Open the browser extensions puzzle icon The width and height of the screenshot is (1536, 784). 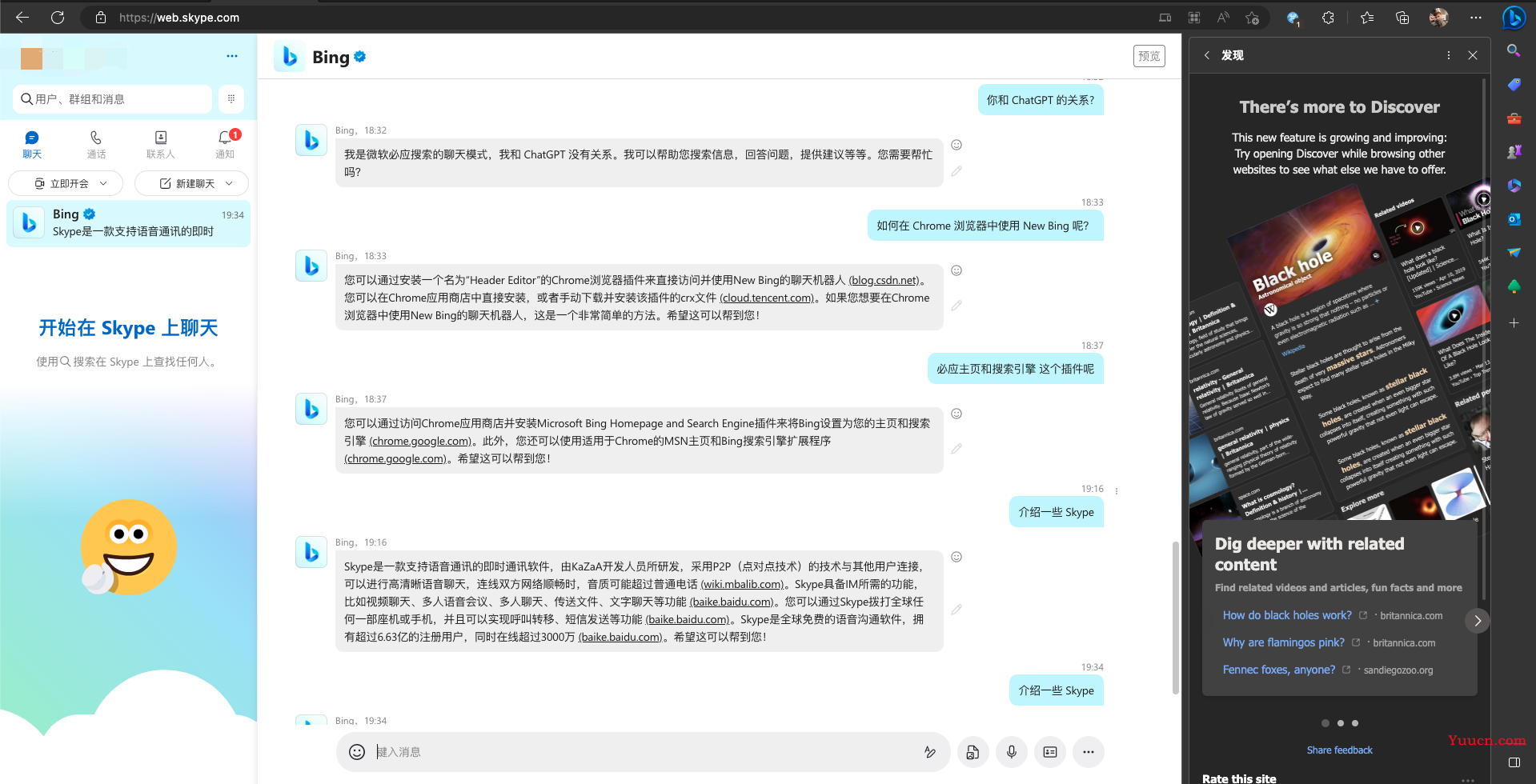coord(1328,17)
